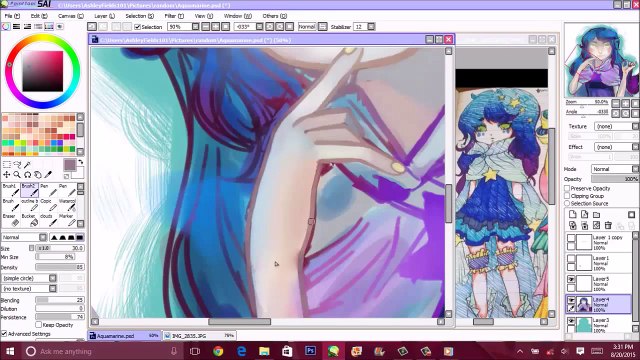Viewport: 640px width, 360px height.
Task: Delete the selected layer with trash icon
Action: [608, 225]
